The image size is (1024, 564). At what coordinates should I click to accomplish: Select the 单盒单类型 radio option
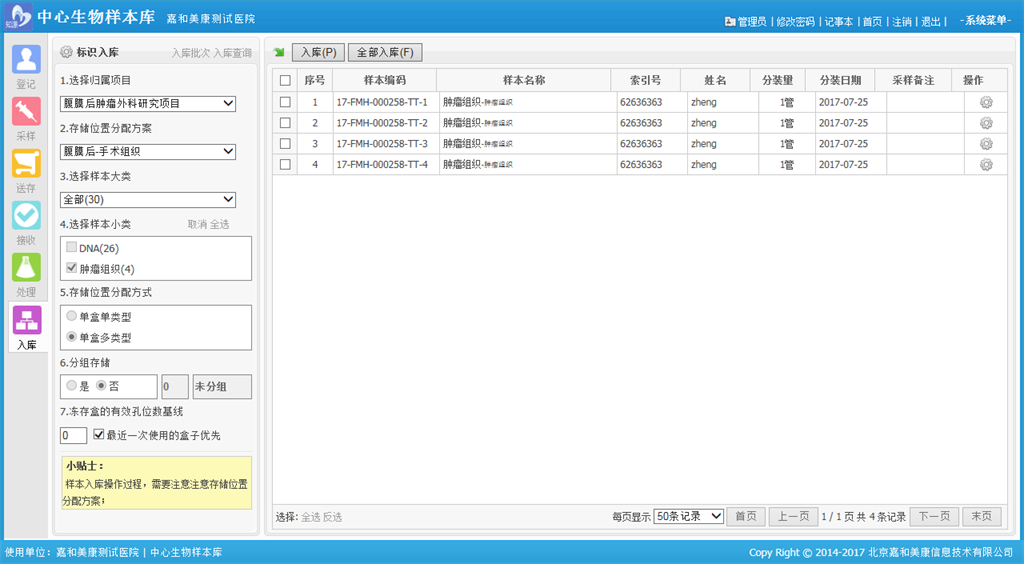click(71, 317)
